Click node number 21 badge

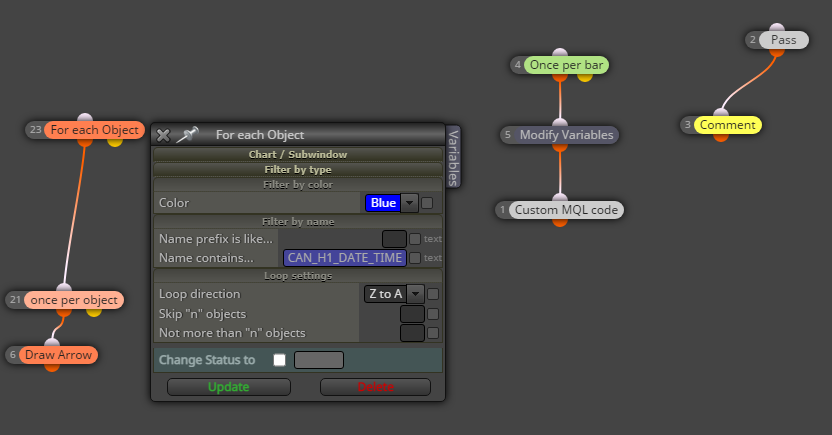pos(15,300)
